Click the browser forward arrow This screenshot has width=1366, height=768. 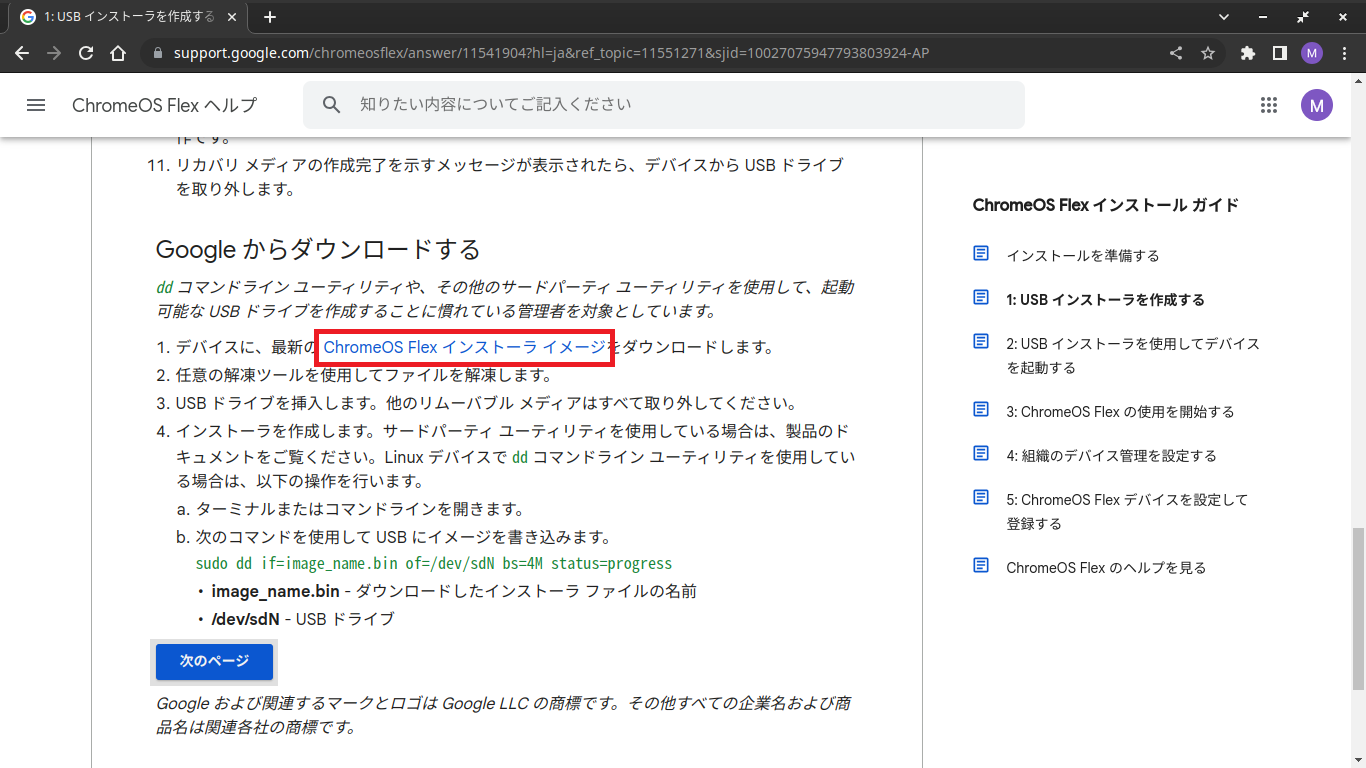click(54, 53)
